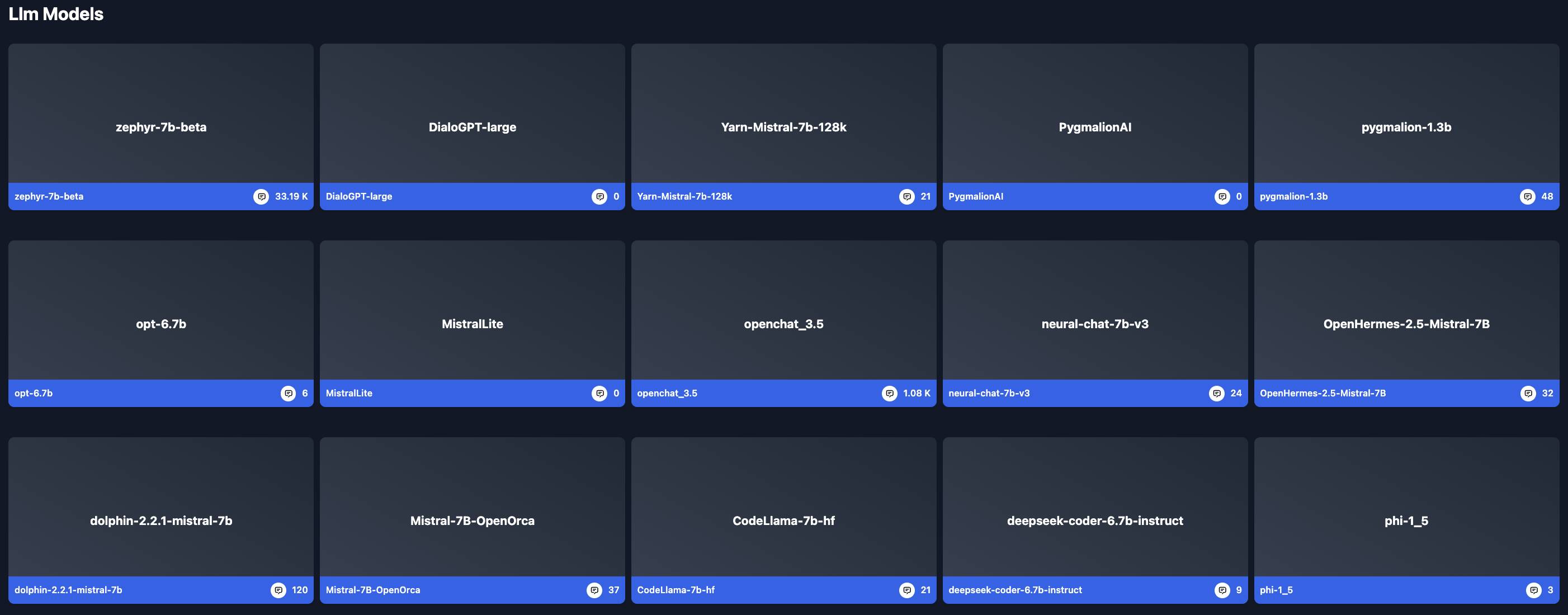The width and height of the screenshot is (1568, 615).
Task: Click PygmalionAI label in blue footer
Action: coord(976,196)
